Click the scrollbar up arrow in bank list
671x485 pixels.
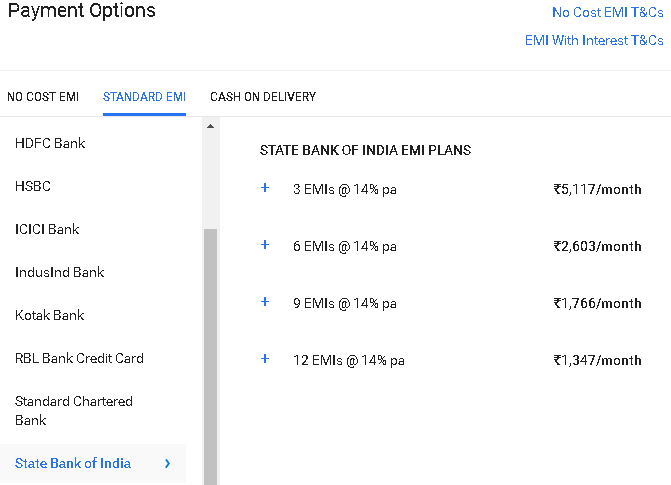pos(210,126)
